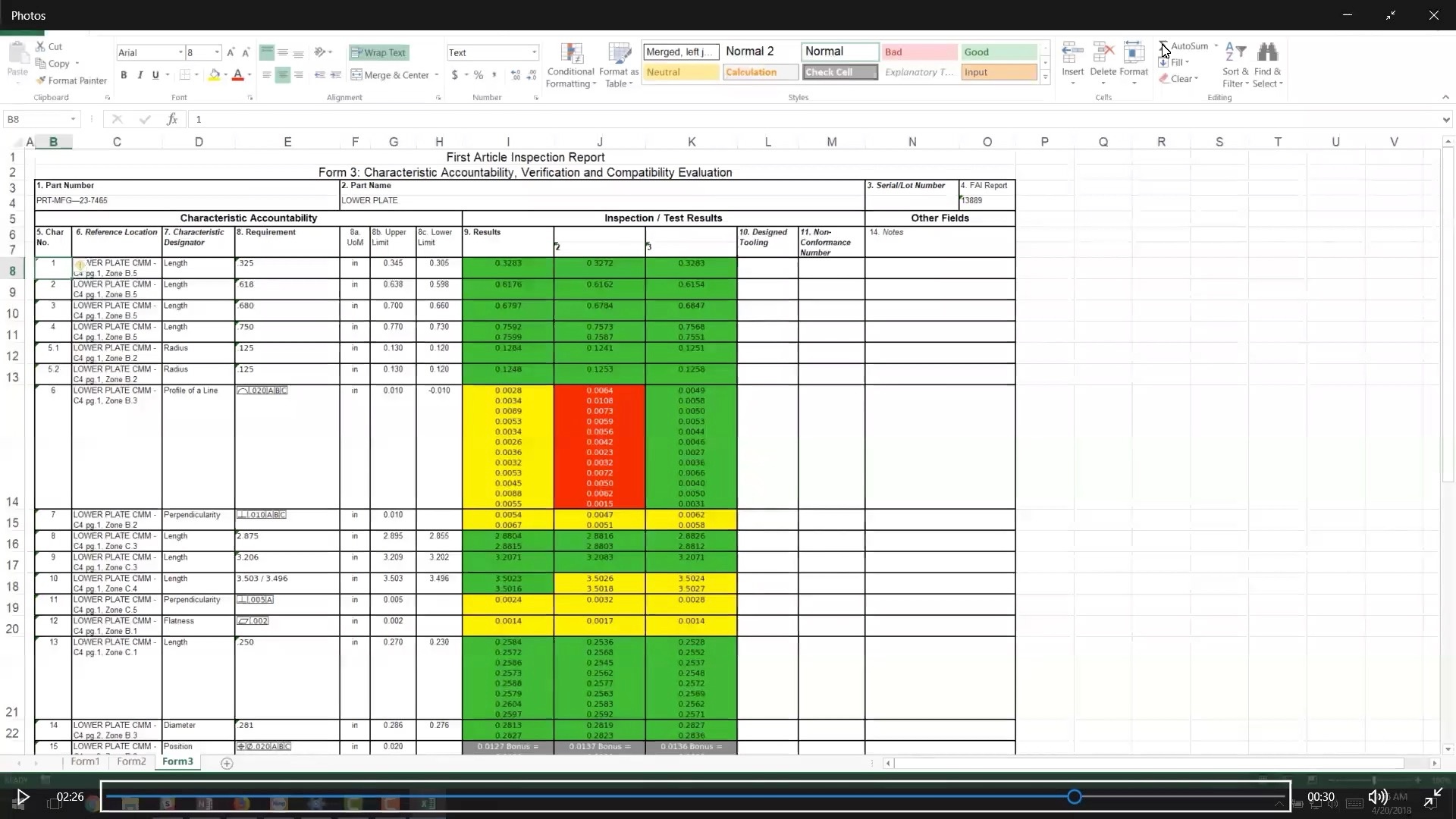The height and width of the screenshot is (819, 1456).
Task: Click the video progress slider handle
Action: (x=1074, y=796)
